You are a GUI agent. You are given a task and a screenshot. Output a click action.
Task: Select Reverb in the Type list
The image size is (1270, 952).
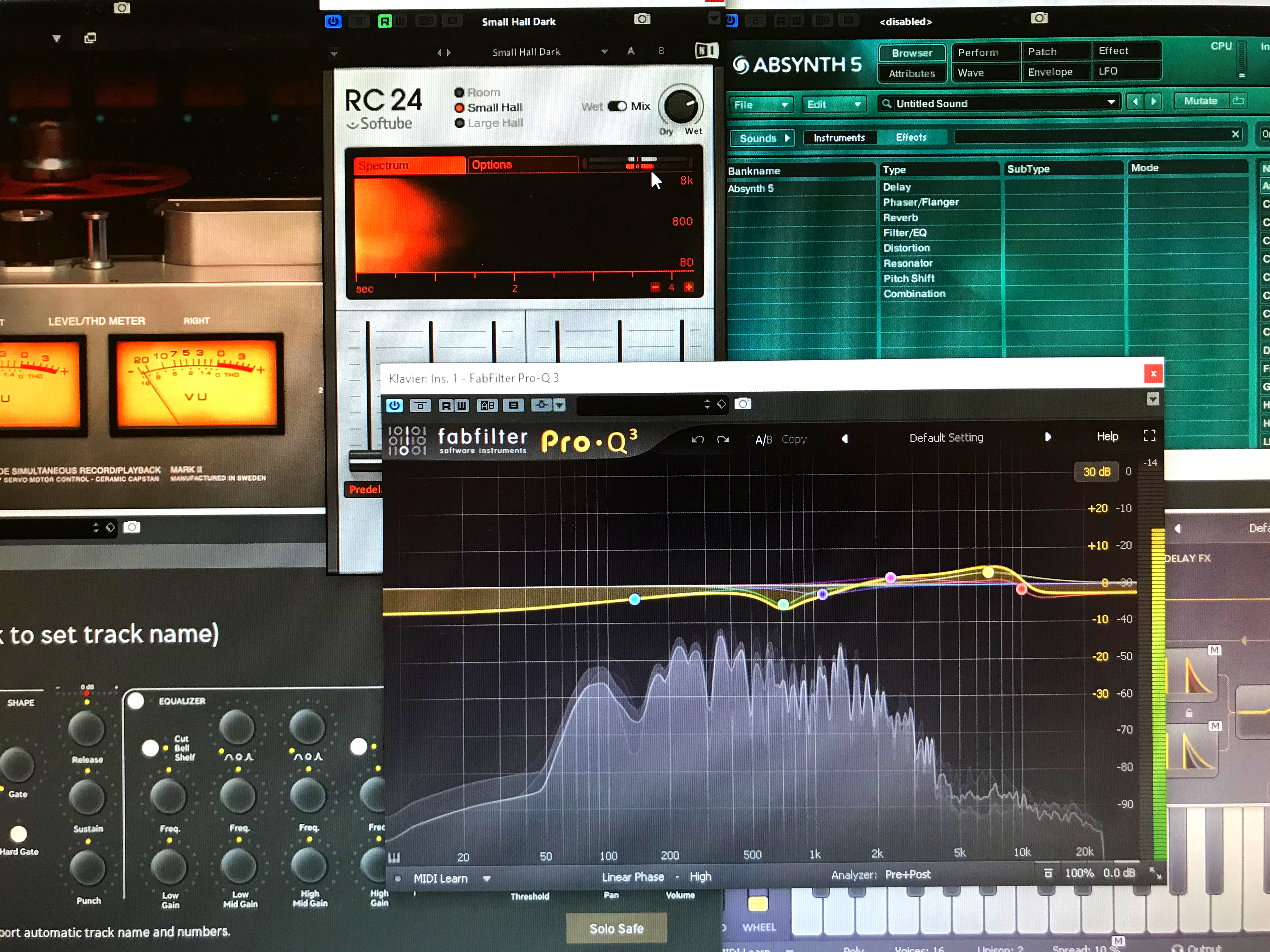click(x=900, y=217)
